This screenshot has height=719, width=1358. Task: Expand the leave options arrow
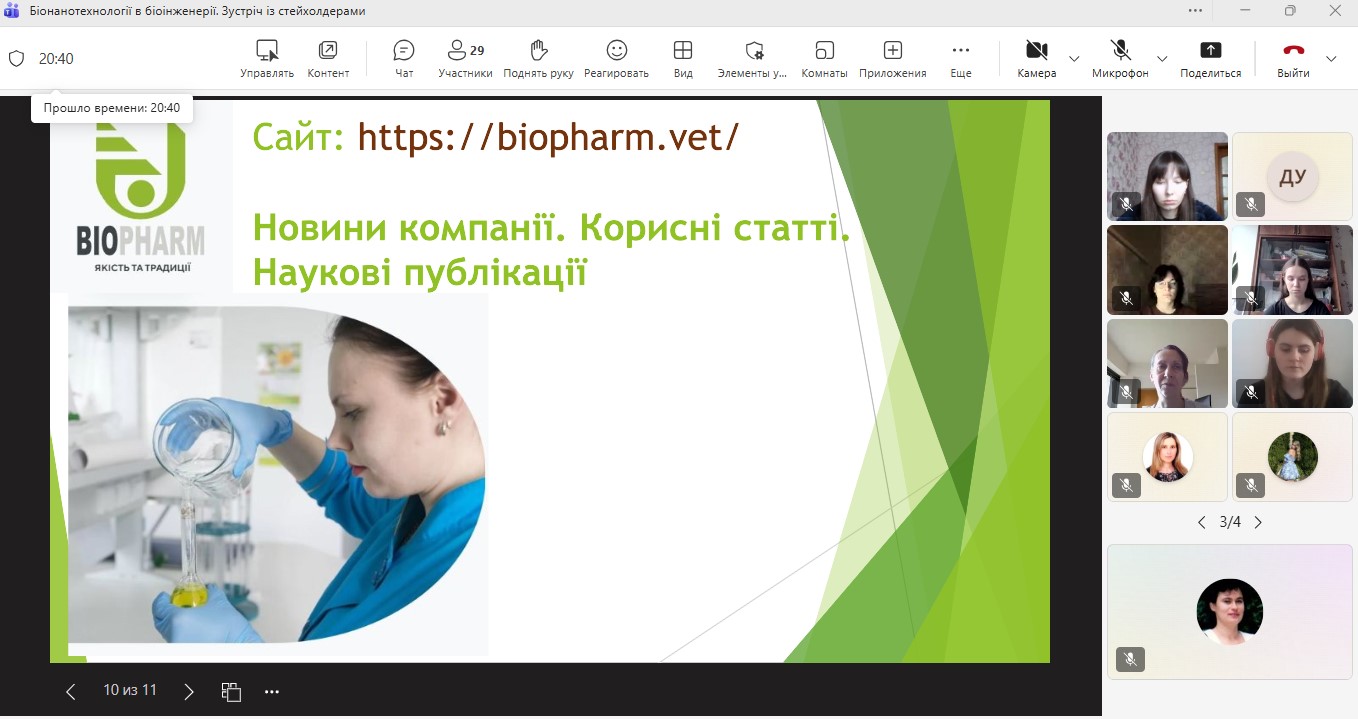click(1331, 58)
